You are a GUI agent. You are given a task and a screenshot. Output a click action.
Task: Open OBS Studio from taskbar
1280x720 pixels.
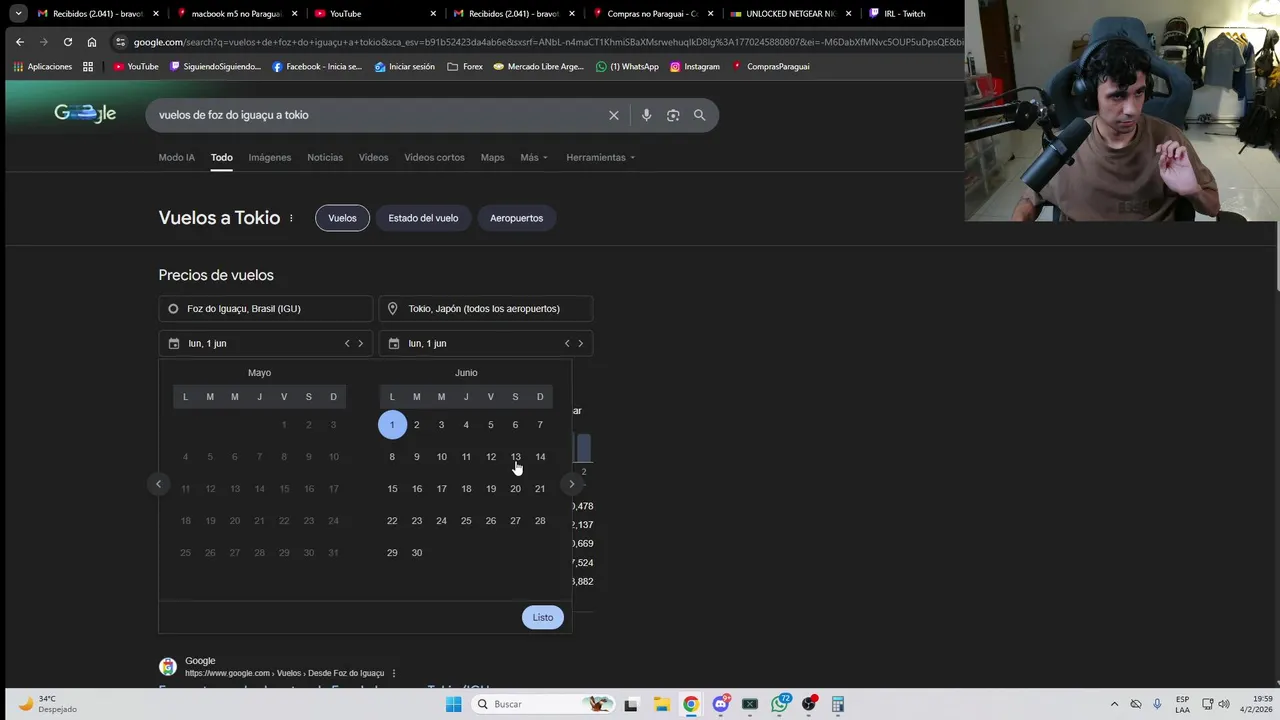click(x=809, y=704)
